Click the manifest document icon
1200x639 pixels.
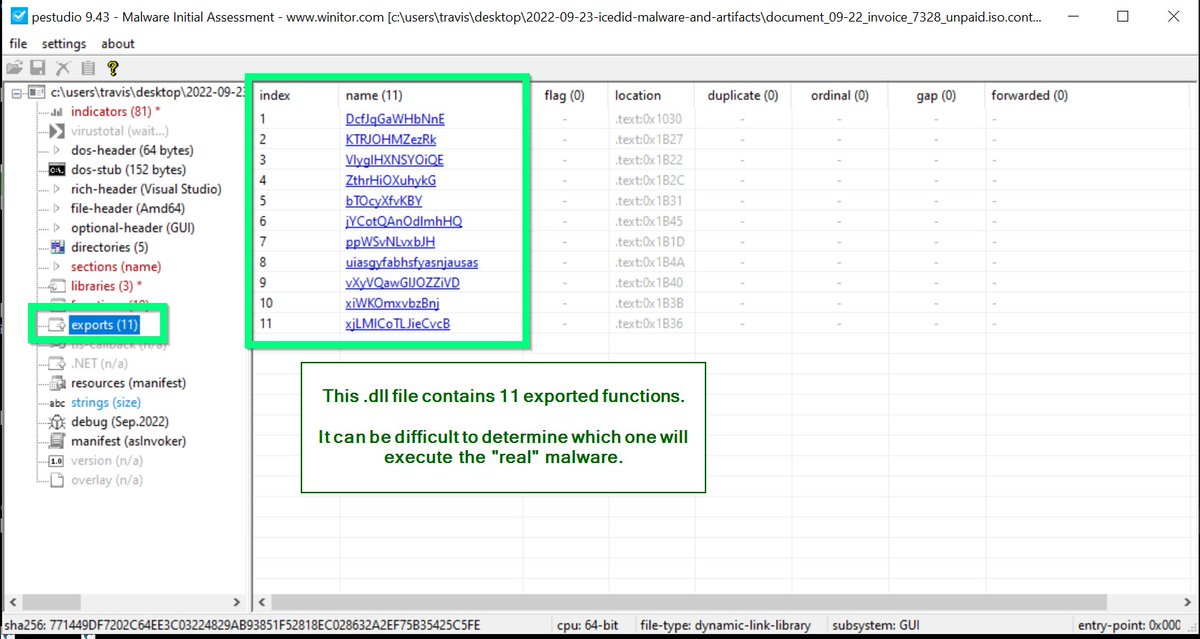coord(57,441)
